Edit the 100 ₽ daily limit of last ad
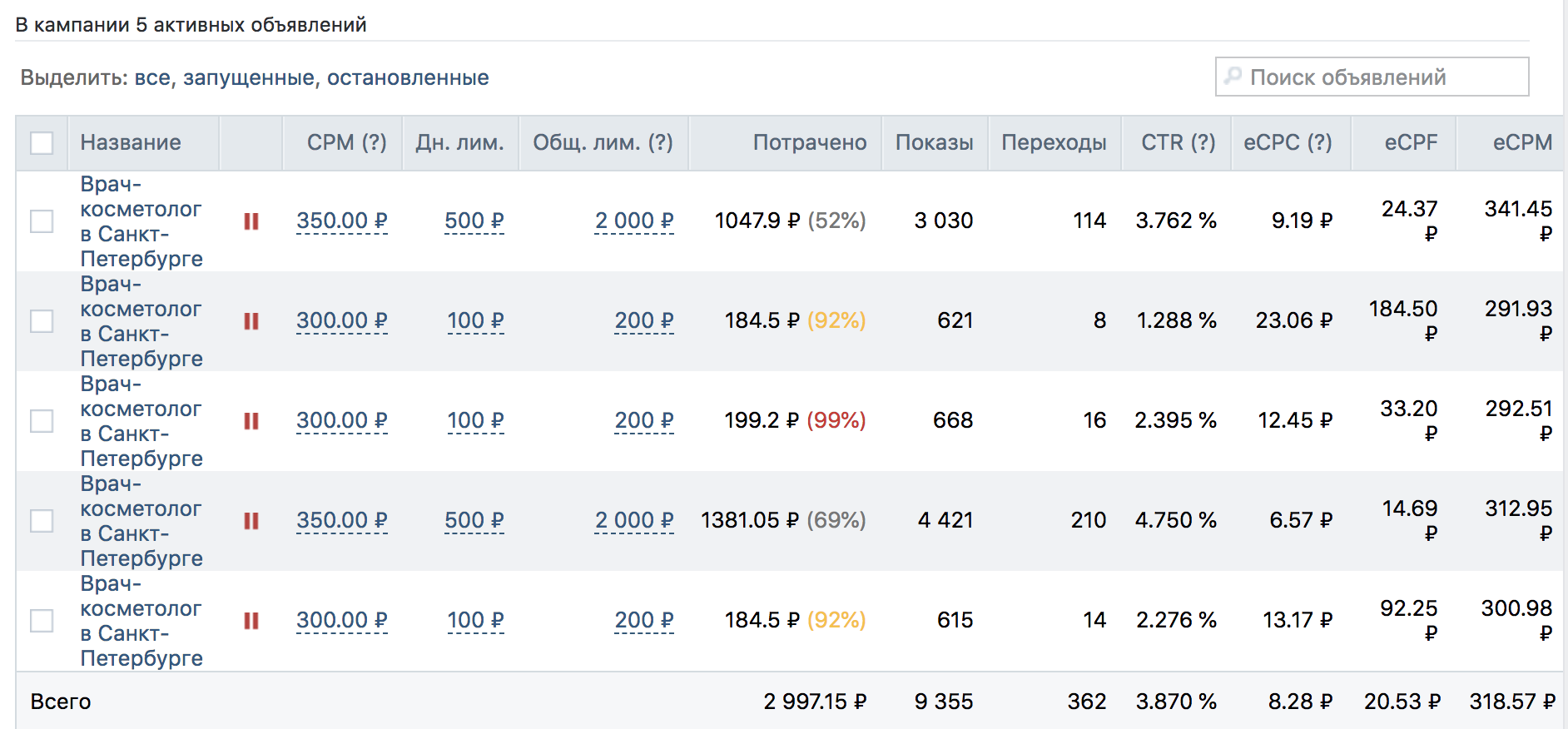 click(x=475, y=621)
